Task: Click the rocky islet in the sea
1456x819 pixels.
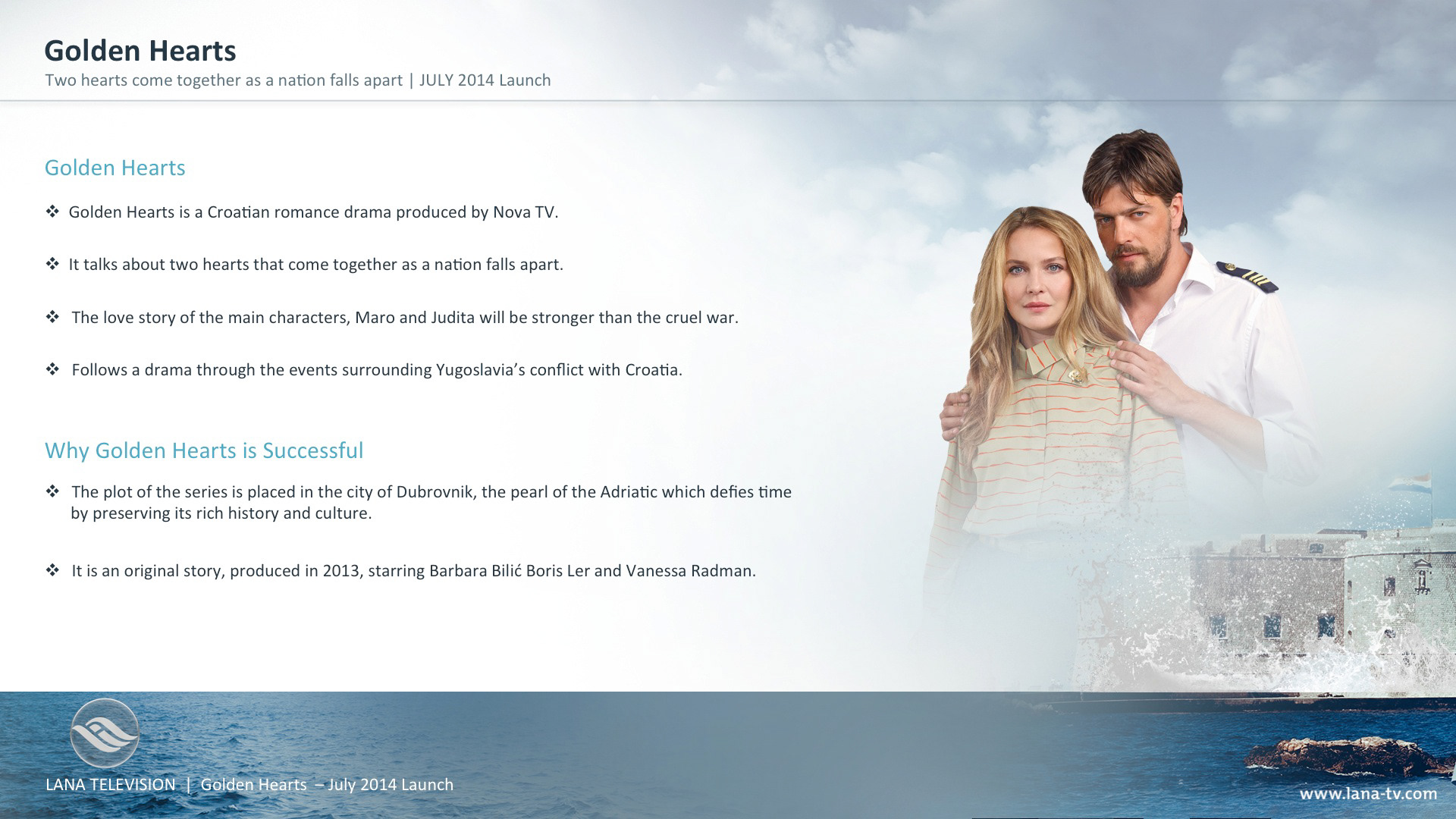Action: pyautogui.click(x=1346, y=755)
